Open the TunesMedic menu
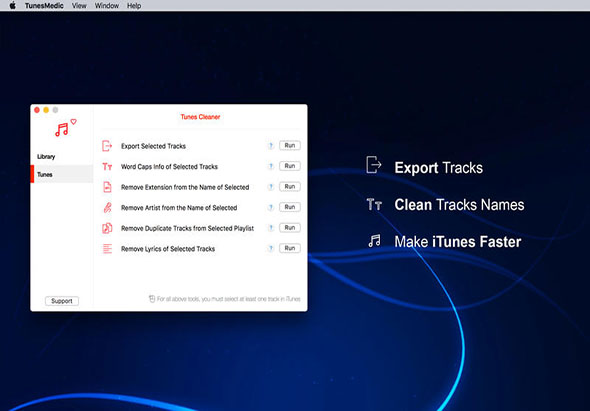590x411 pixels. tap(44, 6)
